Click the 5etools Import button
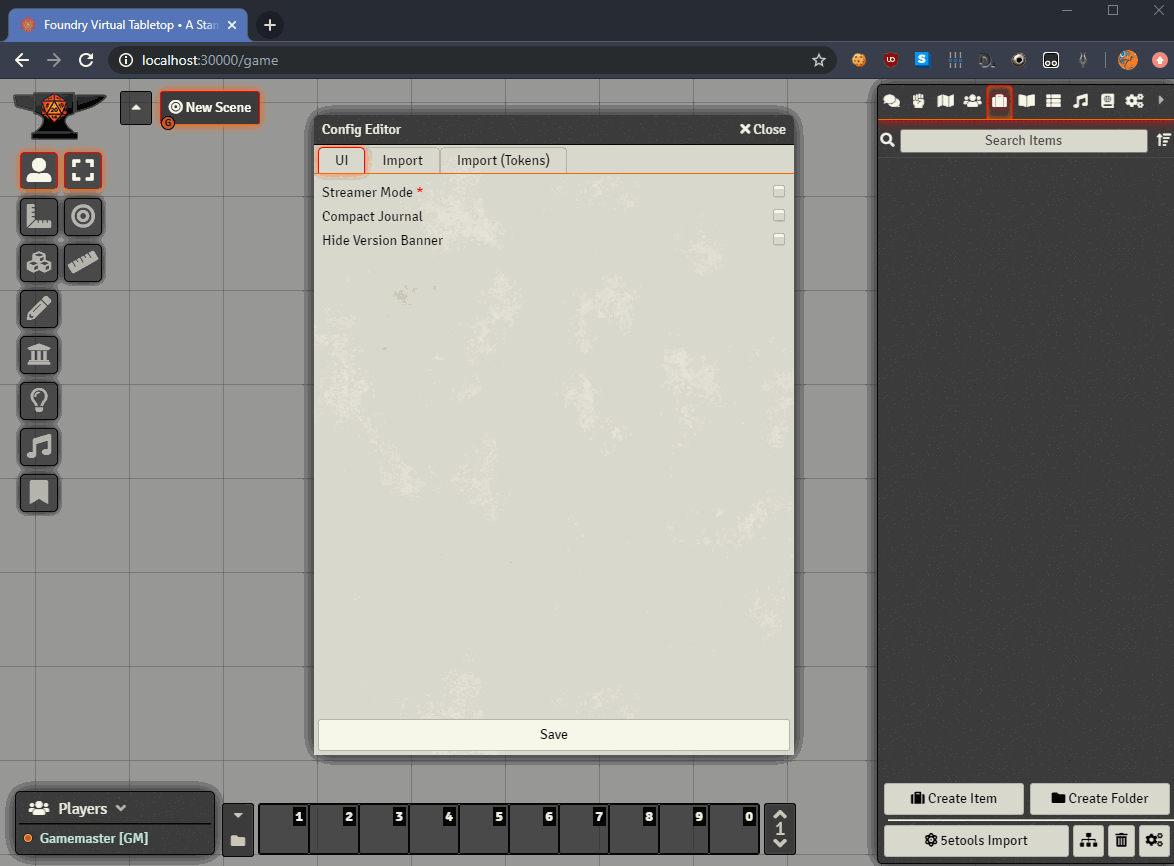1174x866 pixels. tap(975, 840)
